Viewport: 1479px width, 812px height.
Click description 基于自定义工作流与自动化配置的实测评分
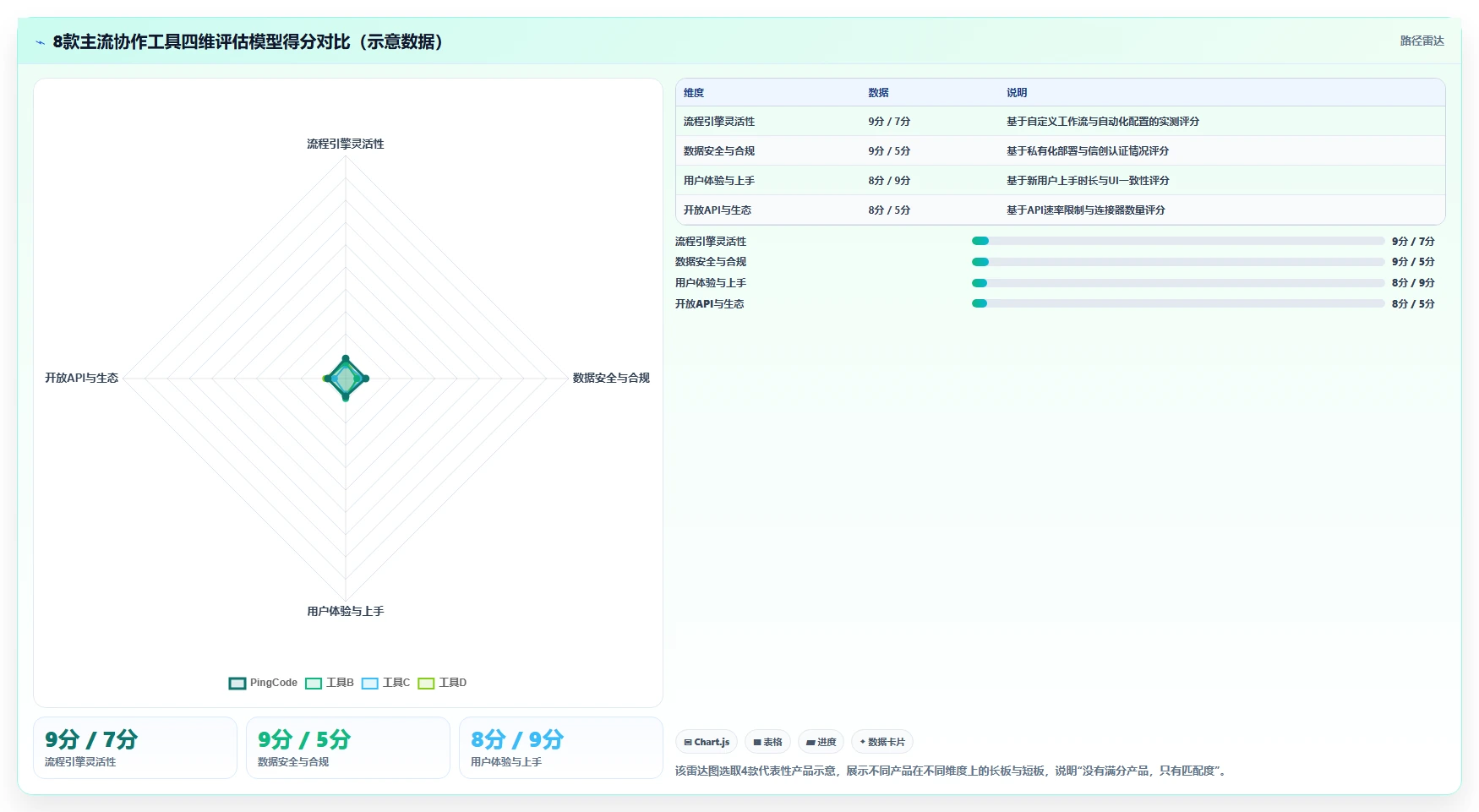(1103, 122)
